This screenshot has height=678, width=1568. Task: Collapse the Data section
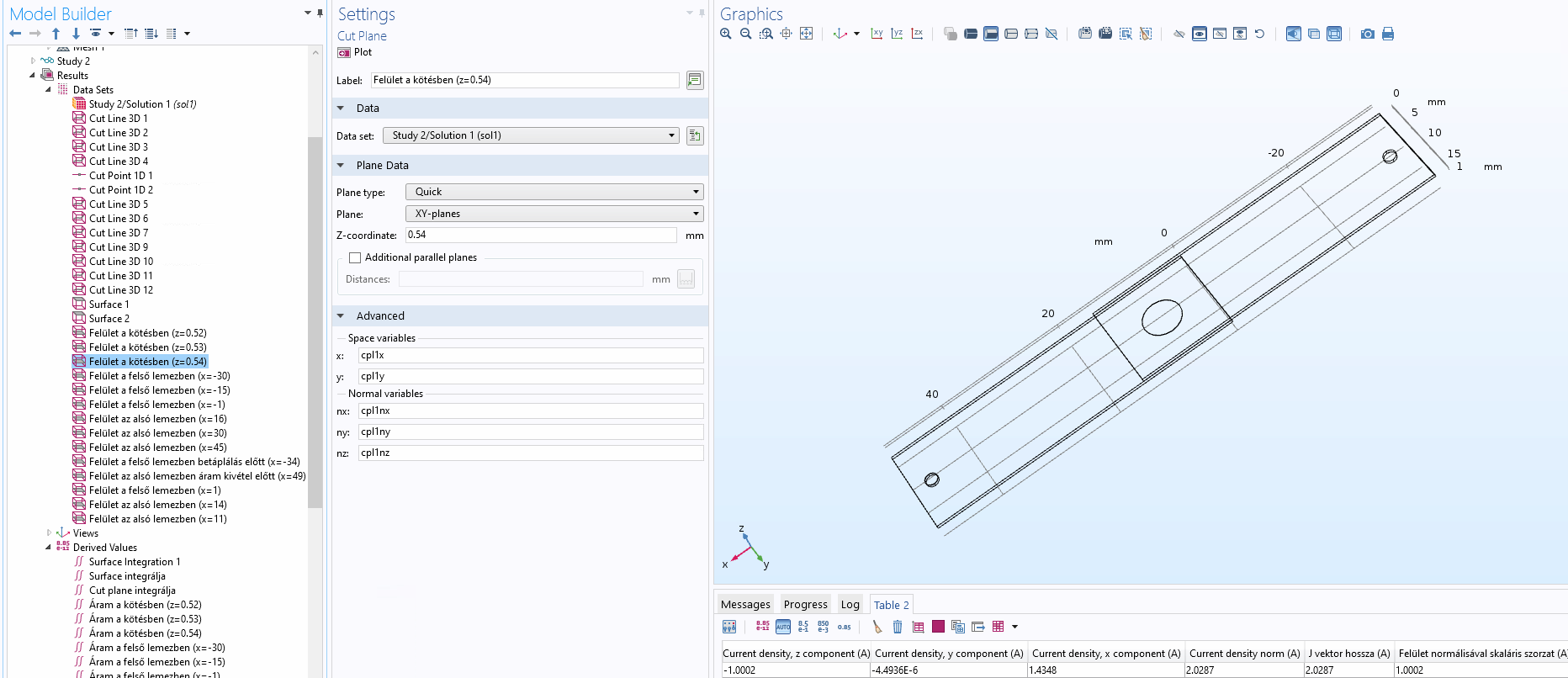341,109
